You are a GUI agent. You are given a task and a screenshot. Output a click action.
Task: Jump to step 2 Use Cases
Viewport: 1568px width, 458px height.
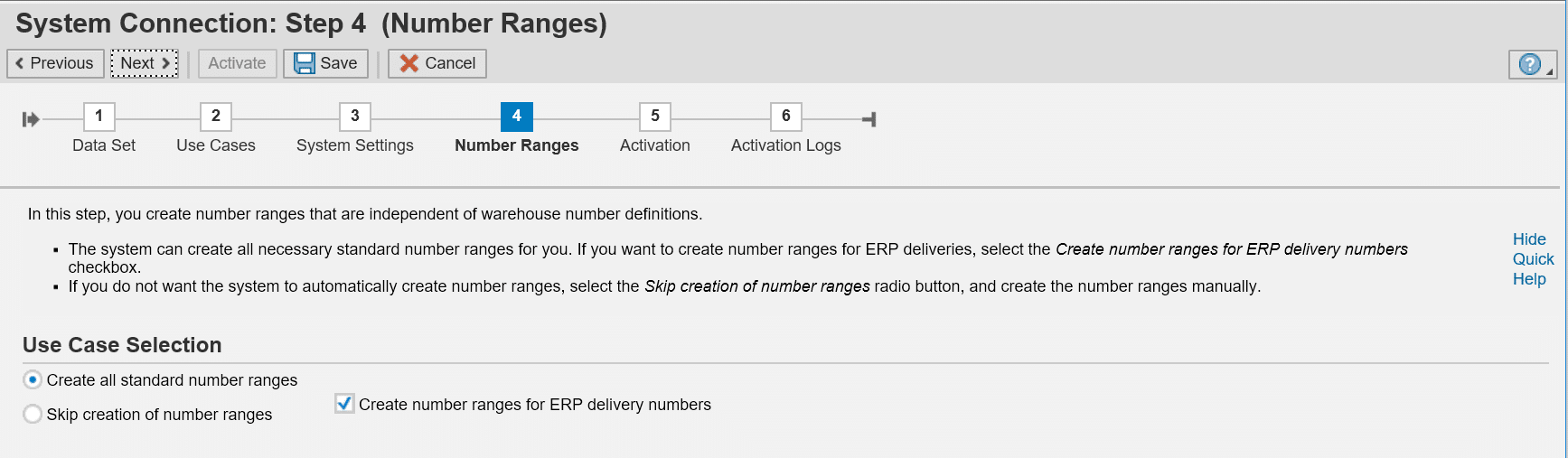(x=216, y=116)
